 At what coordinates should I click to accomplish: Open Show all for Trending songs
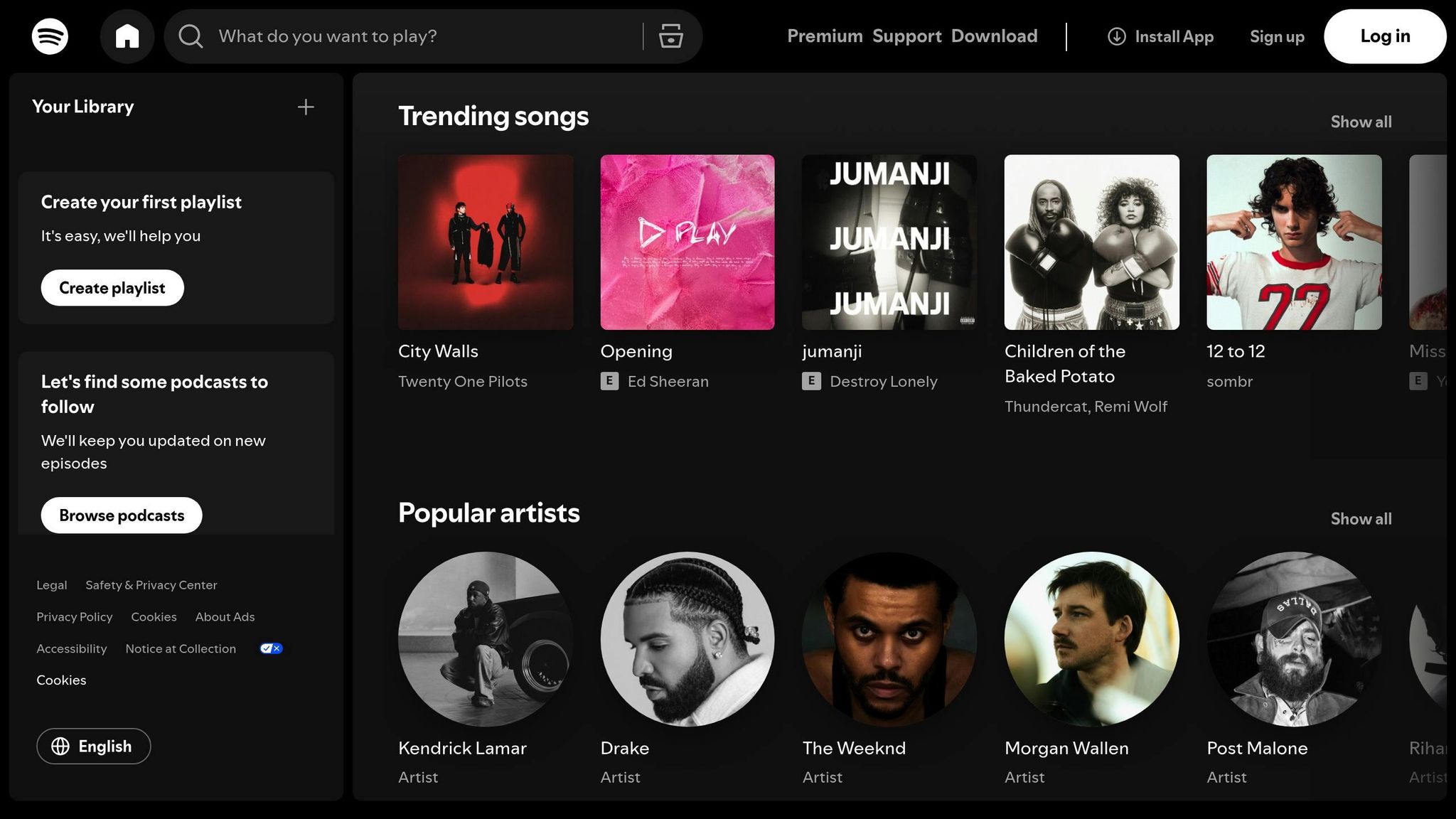click(x=1360, y=122)
